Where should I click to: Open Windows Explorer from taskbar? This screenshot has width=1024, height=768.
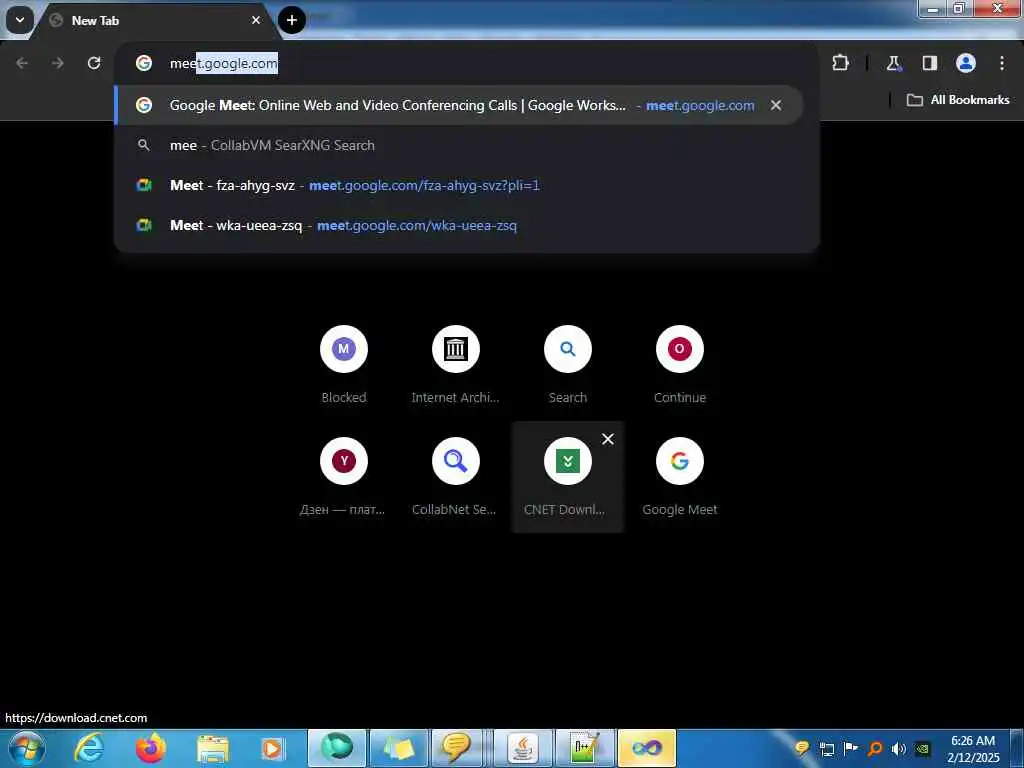[x=213, y=748]
